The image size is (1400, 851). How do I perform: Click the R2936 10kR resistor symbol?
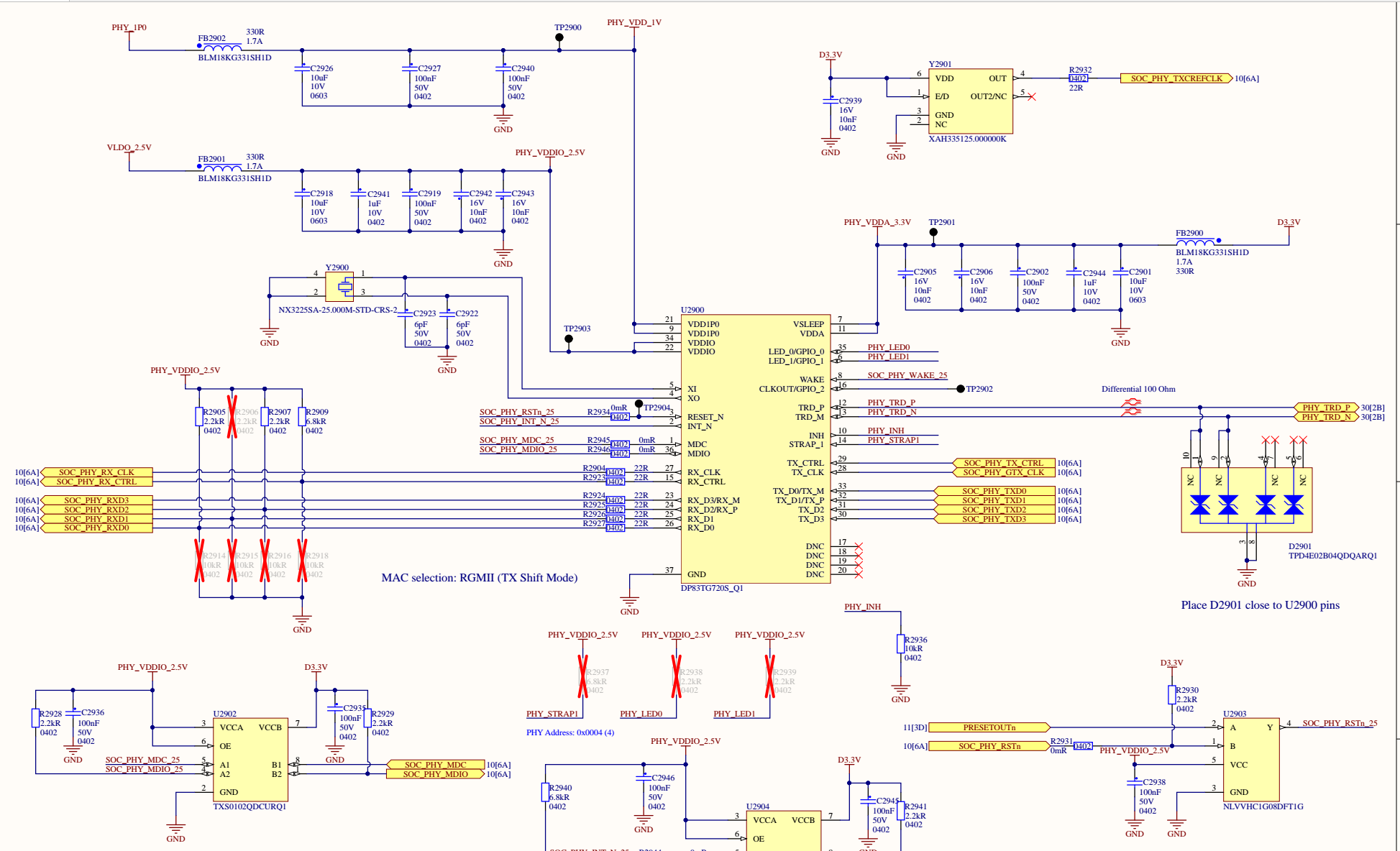pos(900,643)
